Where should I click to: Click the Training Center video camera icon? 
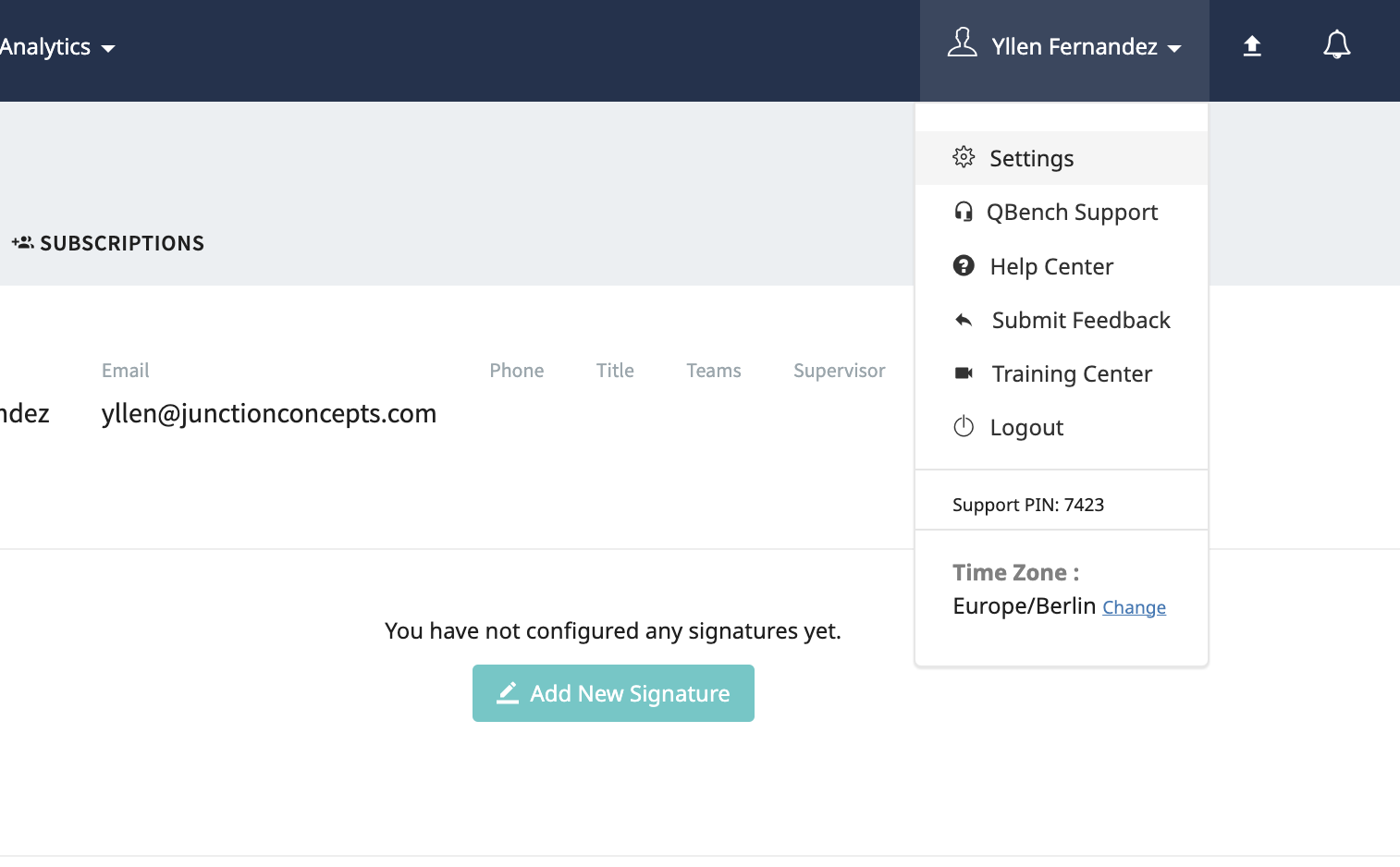click(x=964, y=372)
